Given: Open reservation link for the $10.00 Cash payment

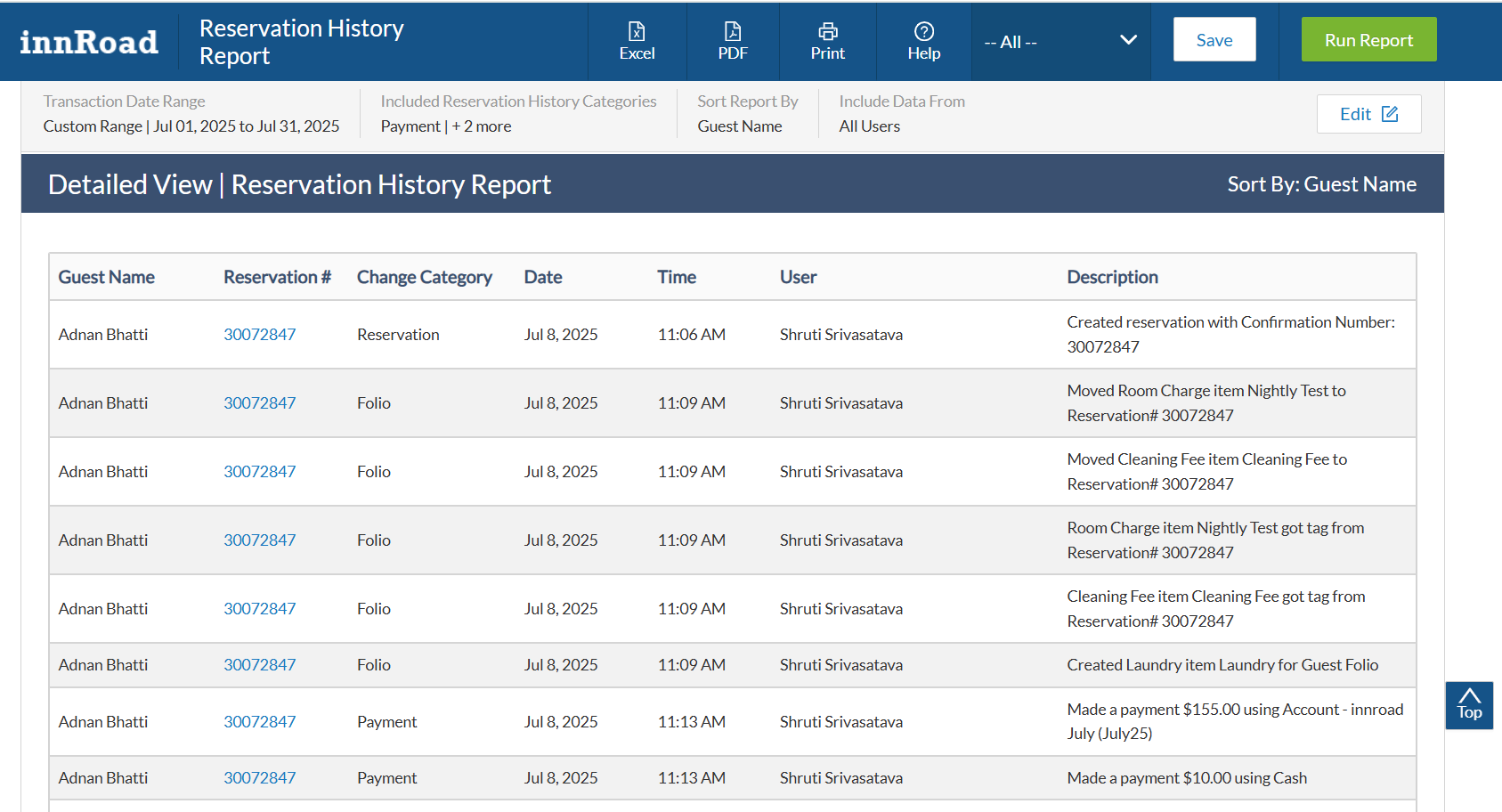Looking at the screenshot, I should 259,778.
